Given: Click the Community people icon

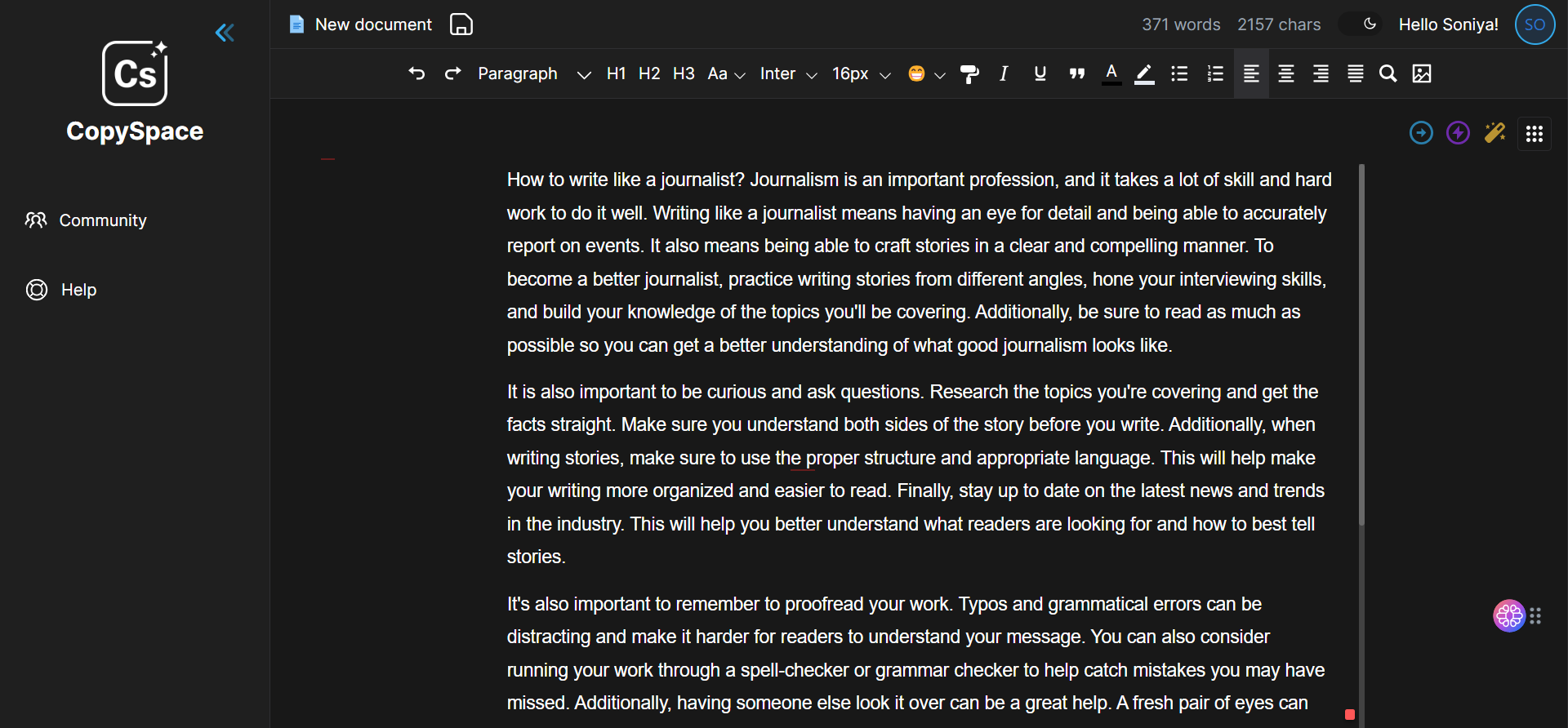Looking at the screenshot, I should tap(36, 220).
